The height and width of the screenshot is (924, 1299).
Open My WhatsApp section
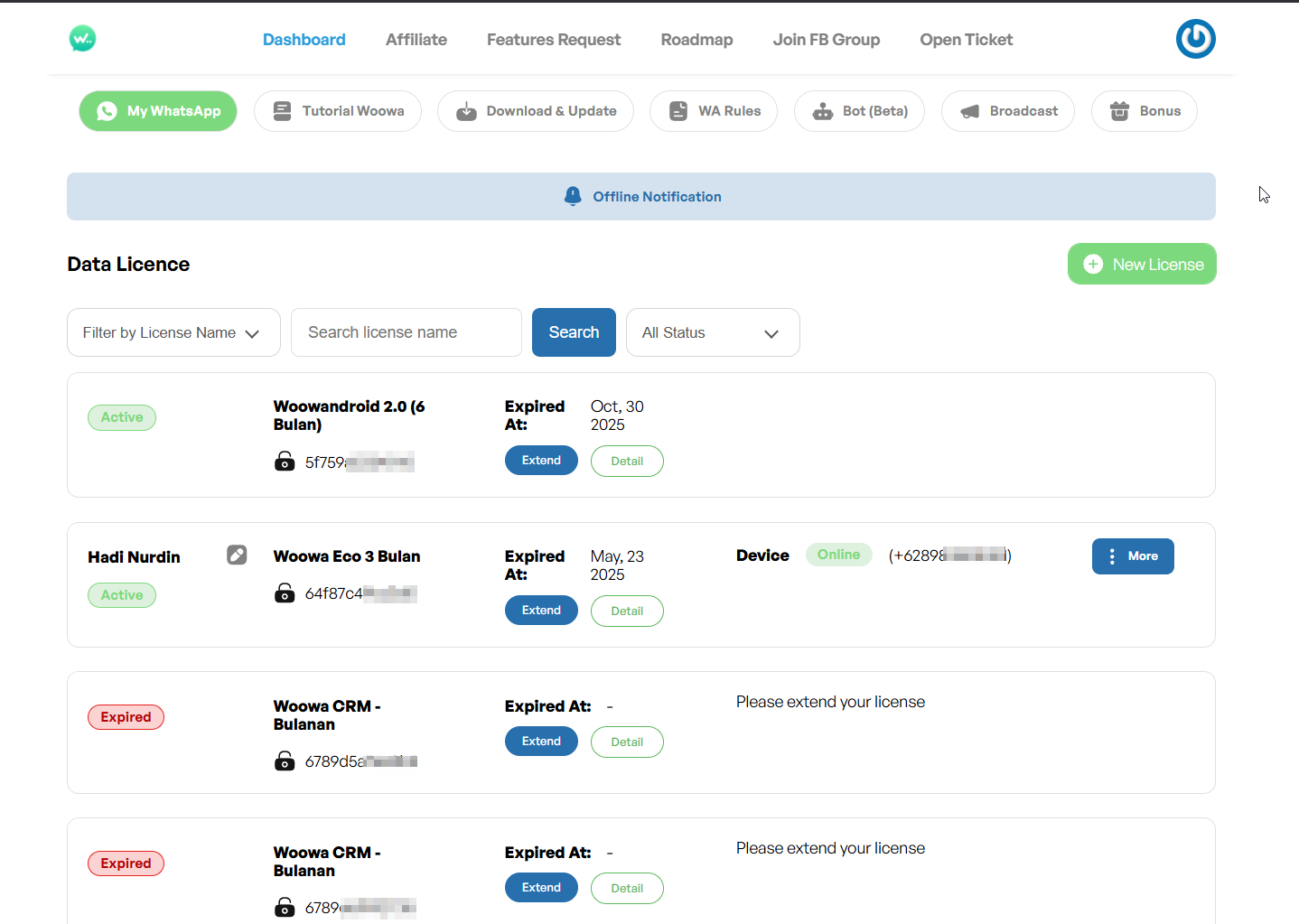pos(158,111)
